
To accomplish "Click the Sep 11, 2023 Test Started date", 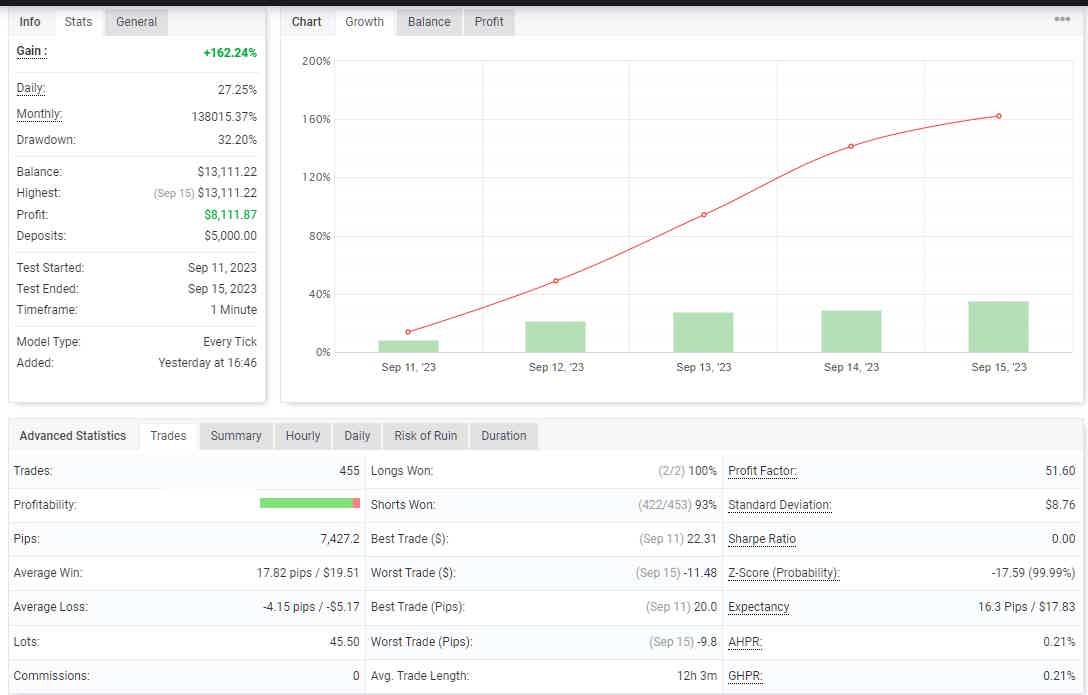I will point(222,268).
